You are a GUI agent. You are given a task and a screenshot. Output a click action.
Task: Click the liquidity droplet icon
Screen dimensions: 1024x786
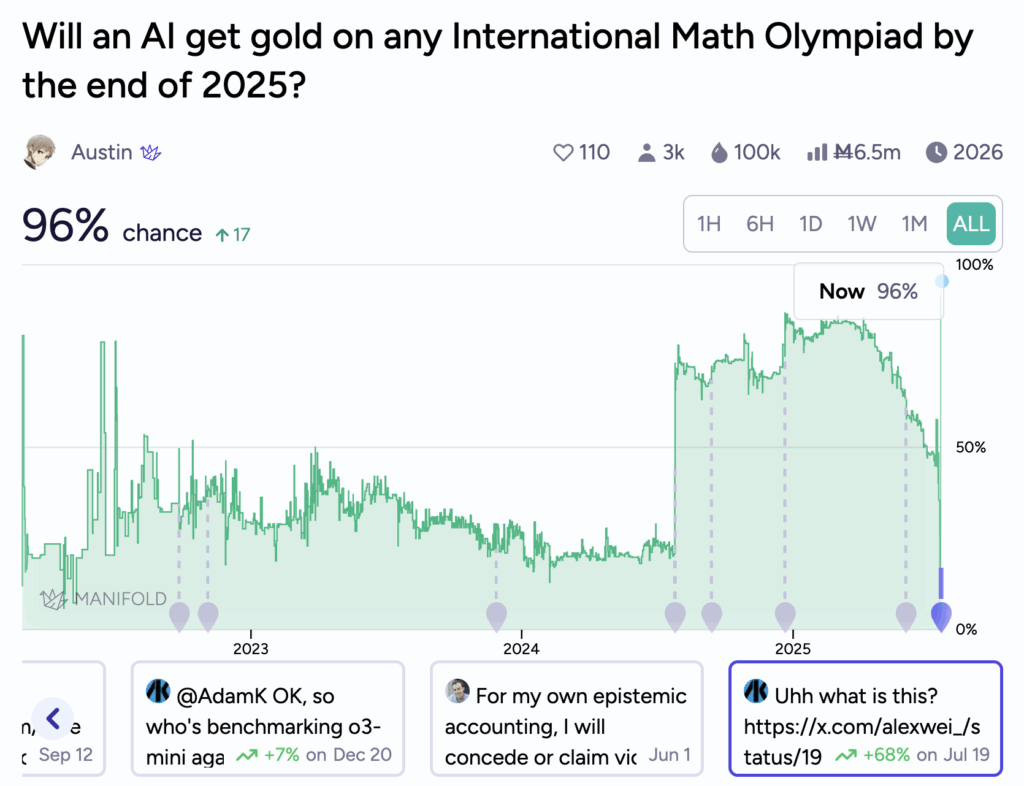pos(719,153)
